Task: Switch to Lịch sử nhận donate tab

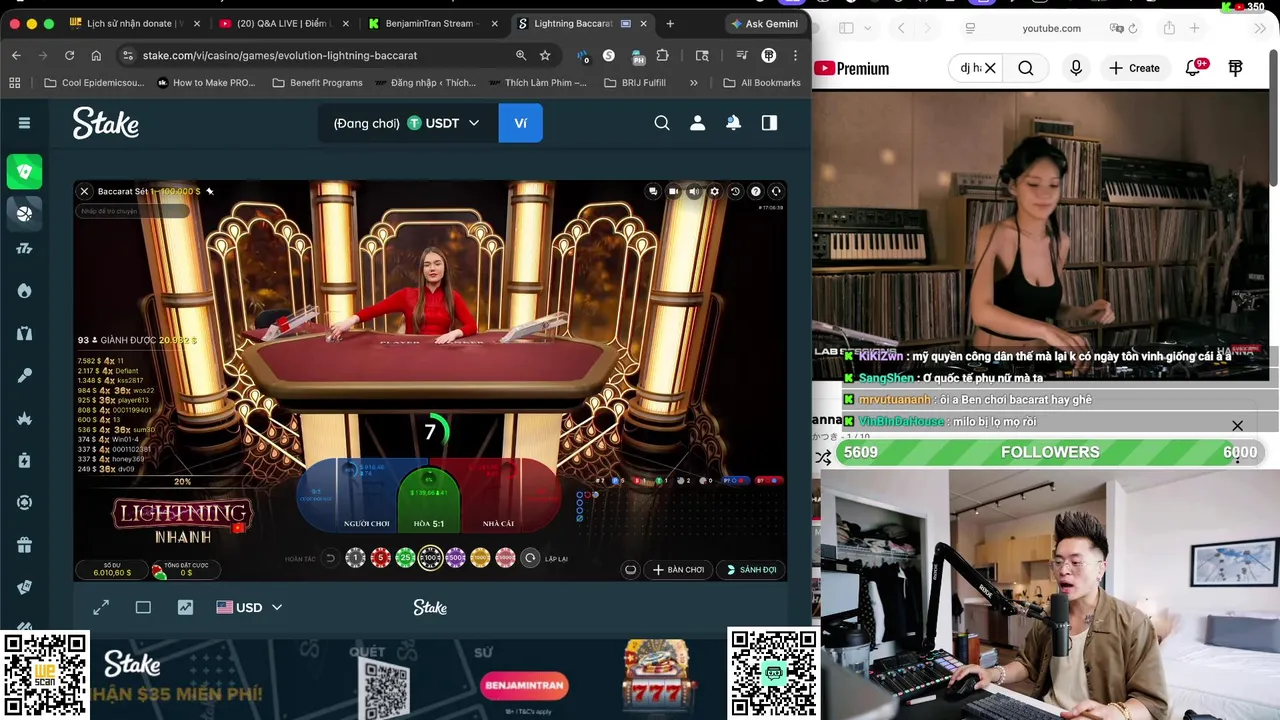Action: 135,23
